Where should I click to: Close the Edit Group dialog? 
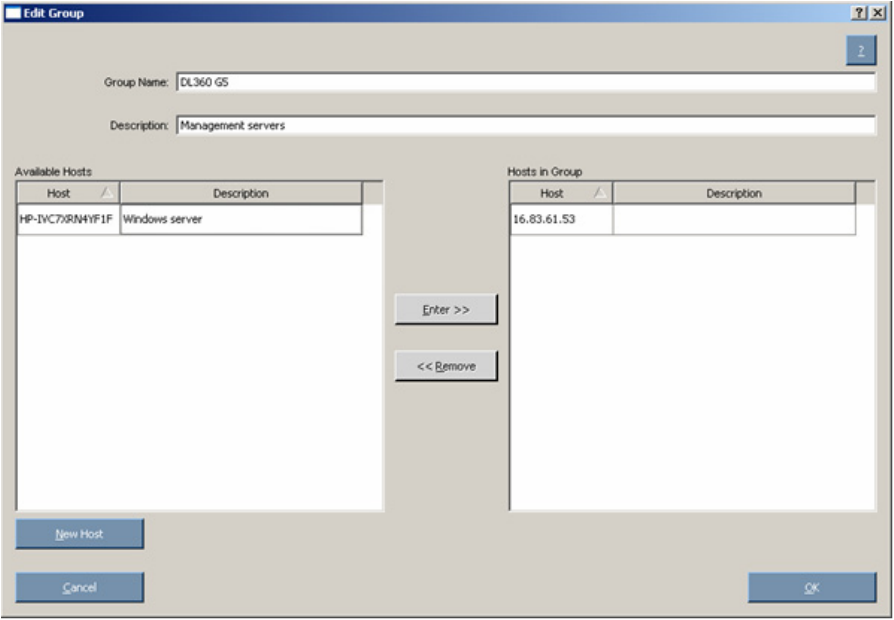click(877, 13)
